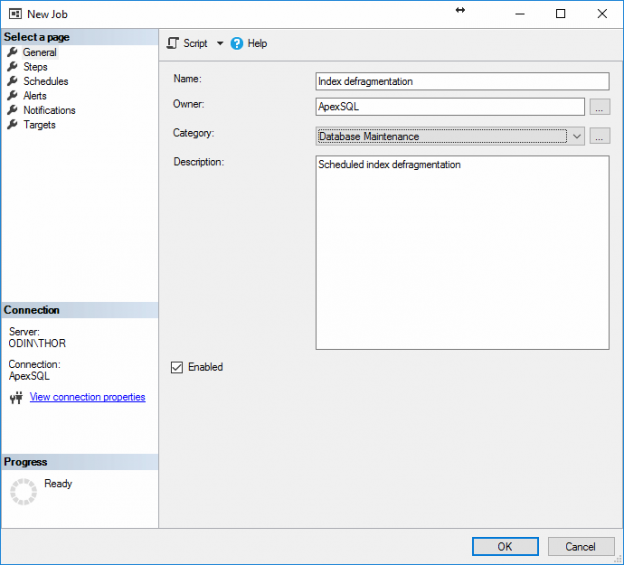This screenshot has height=565, width=624.
Task: Click the Steps page wrench icon
Action: [12, 66]
